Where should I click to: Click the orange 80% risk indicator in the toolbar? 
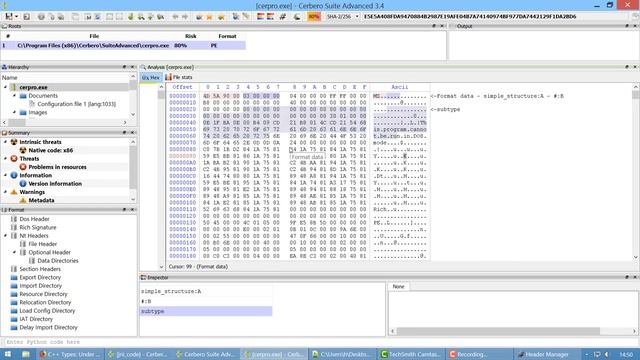[x=314, y=17]
